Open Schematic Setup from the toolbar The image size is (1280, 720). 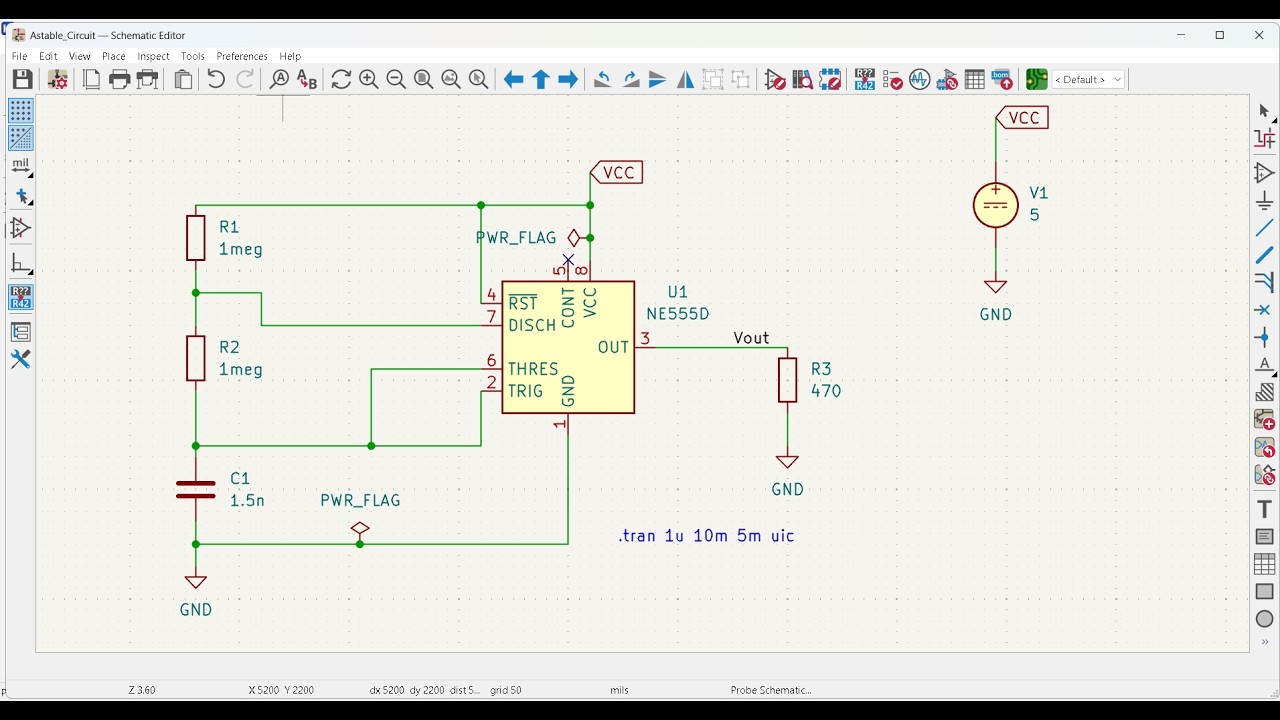tap(57, 79)
